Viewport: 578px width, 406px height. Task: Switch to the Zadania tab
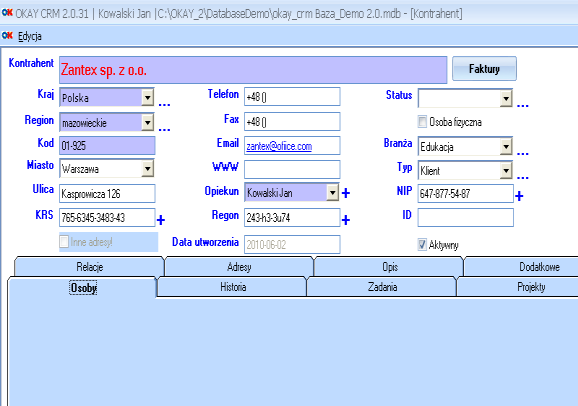point(382,287)
